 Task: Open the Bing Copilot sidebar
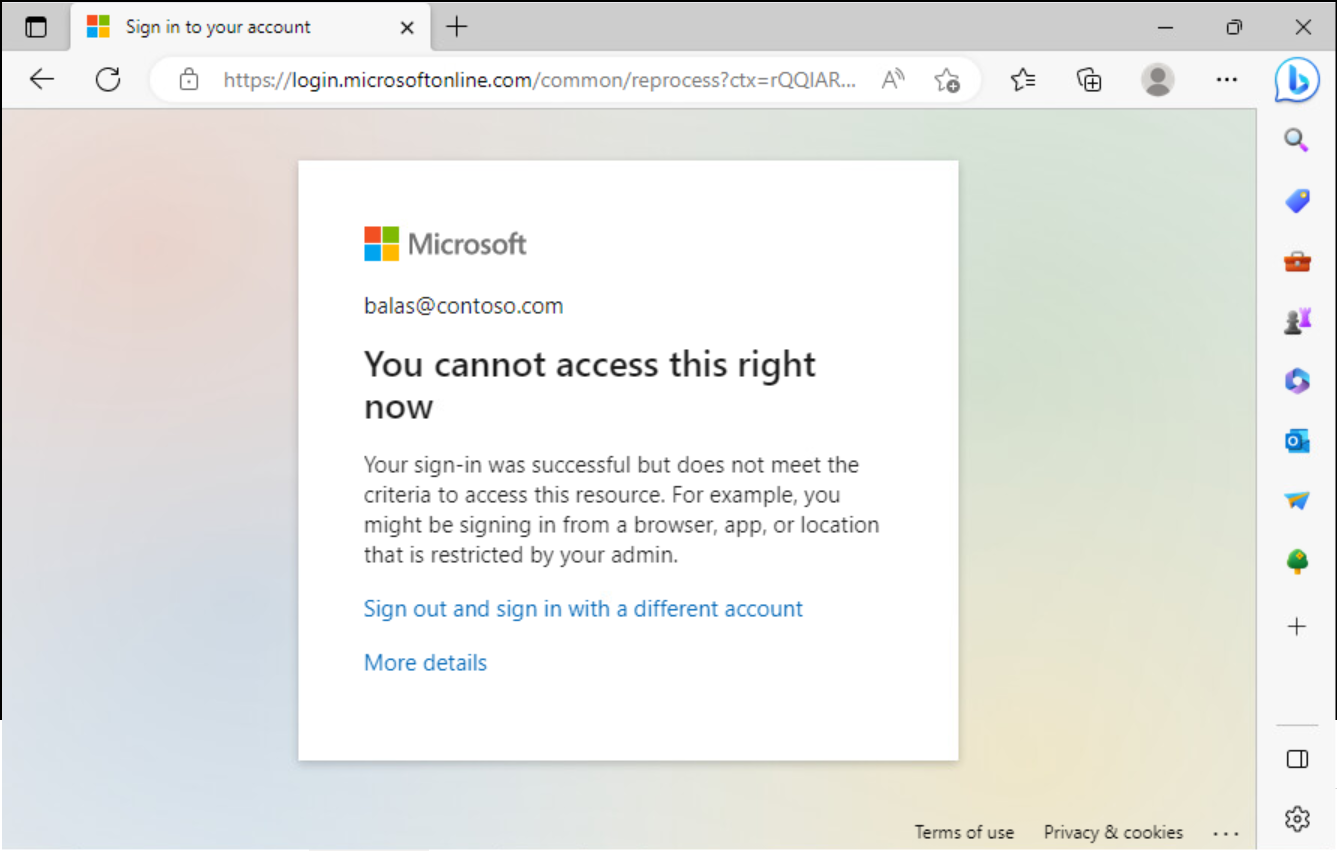1297,80
